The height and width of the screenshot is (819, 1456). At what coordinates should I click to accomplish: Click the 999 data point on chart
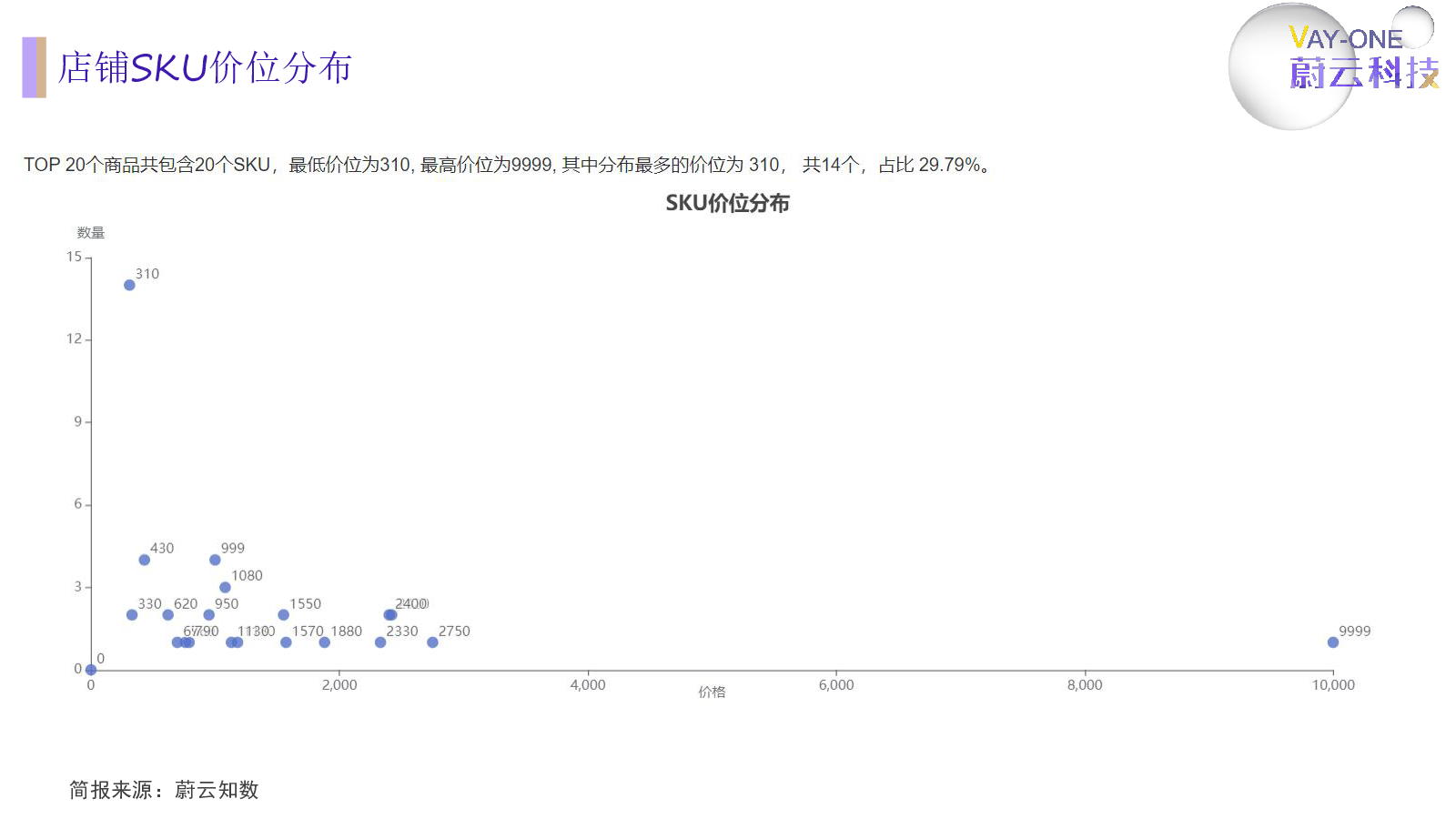215,559
